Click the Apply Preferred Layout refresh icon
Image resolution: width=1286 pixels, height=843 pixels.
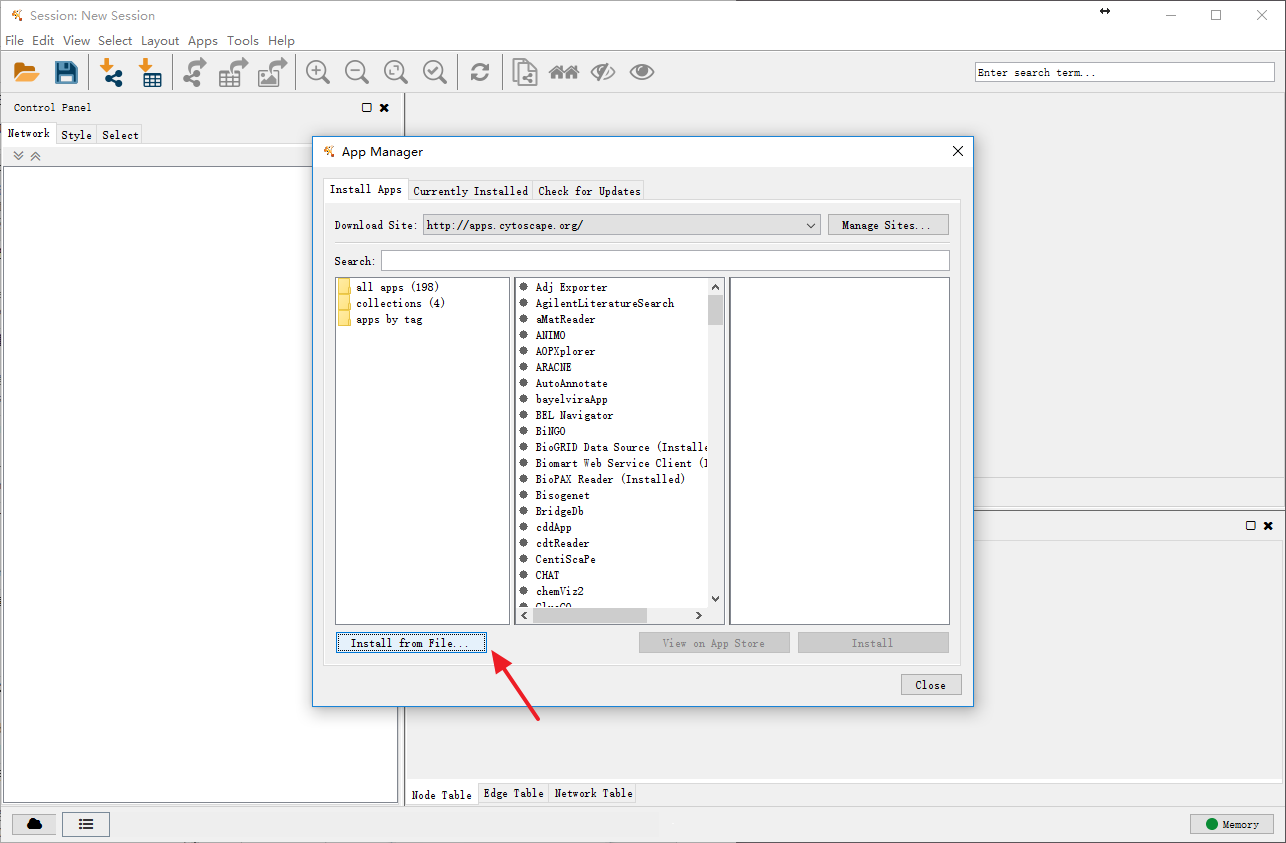(480, 72)
